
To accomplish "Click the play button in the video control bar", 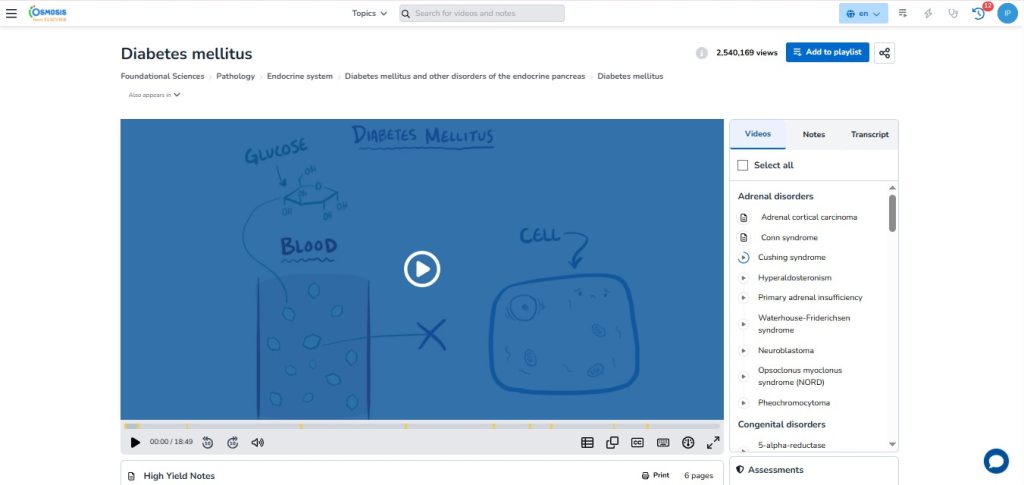I will click(135, 443).
